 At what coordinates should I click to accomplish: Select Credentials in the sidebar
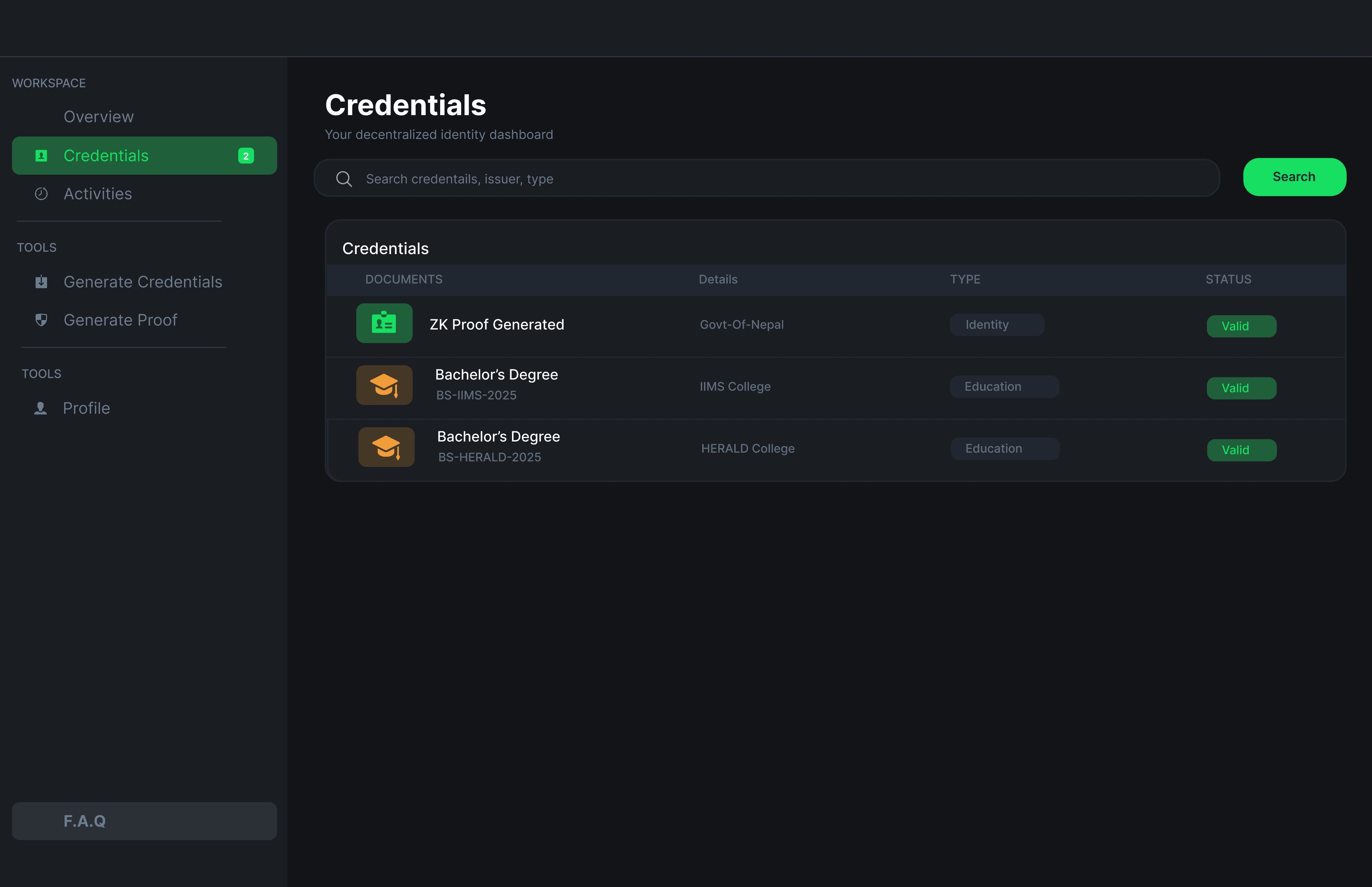click(144, 155)
